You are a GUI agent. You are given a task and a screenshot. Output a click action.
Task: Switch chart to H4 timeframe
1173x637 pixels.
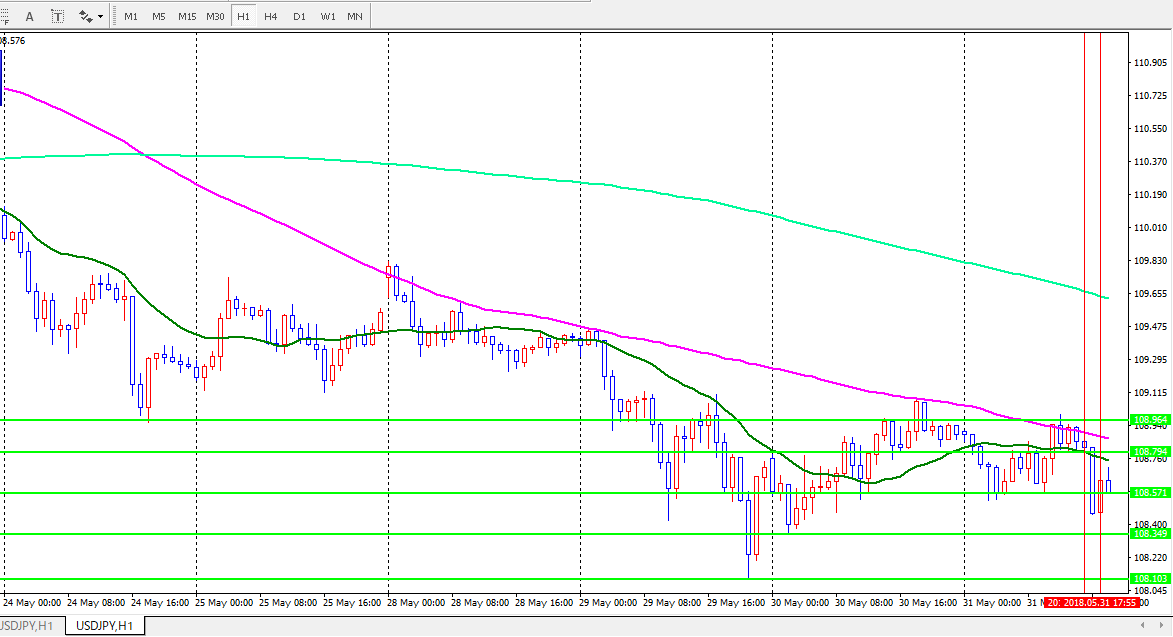pyautogui.click(x=271, y=16)
